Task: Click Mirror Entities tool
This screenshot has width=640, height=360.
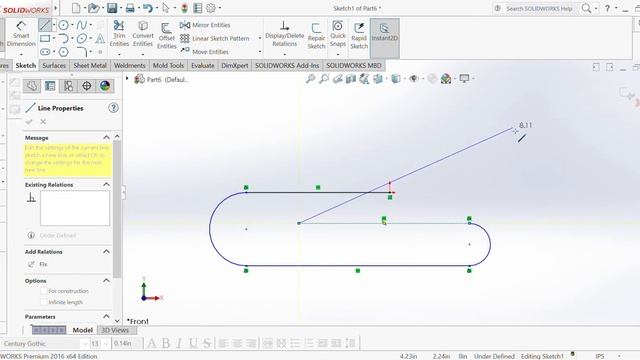Action: (205, 25)
